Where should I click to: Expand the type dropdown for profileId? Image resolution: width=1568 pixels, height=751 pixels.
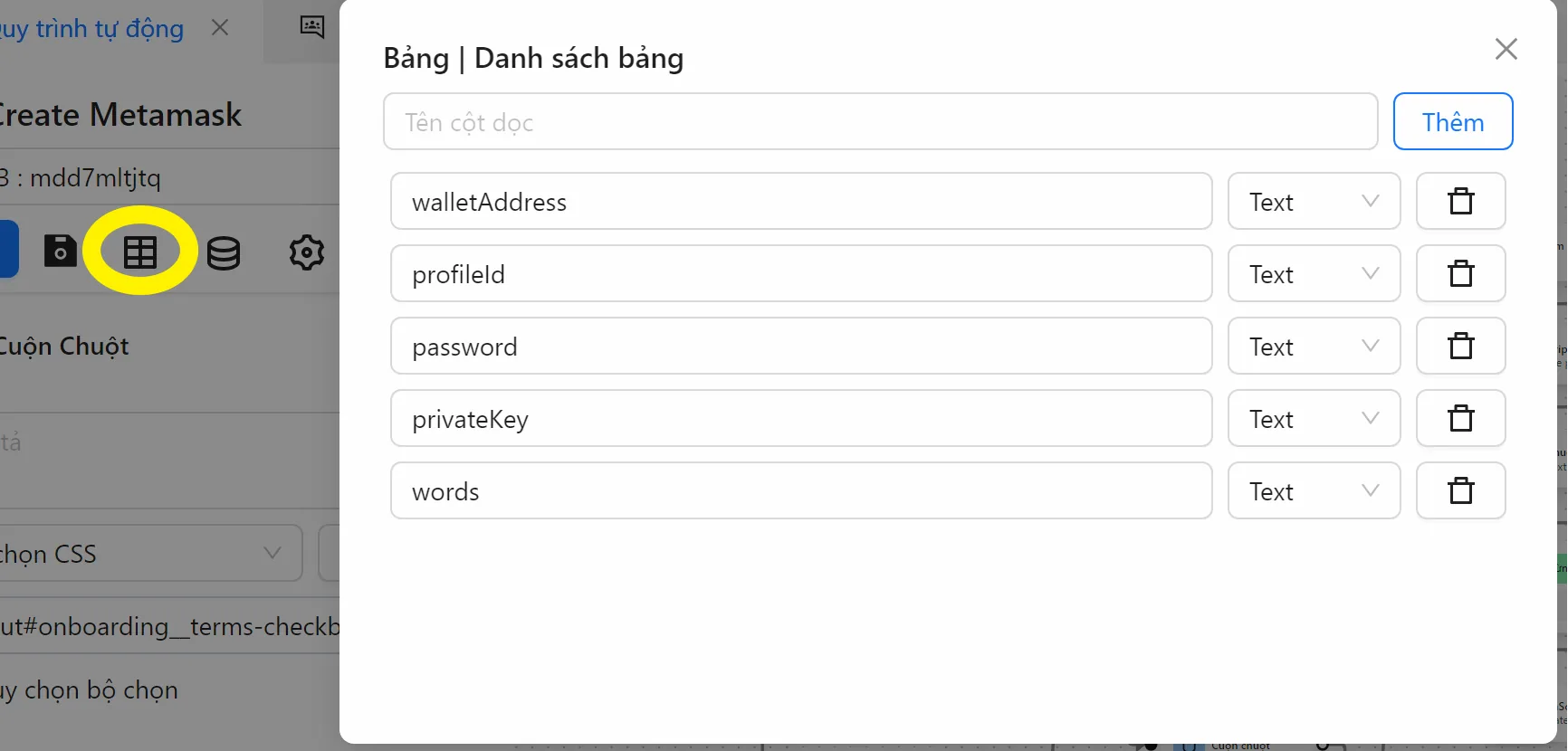(x=1314, y=273)
